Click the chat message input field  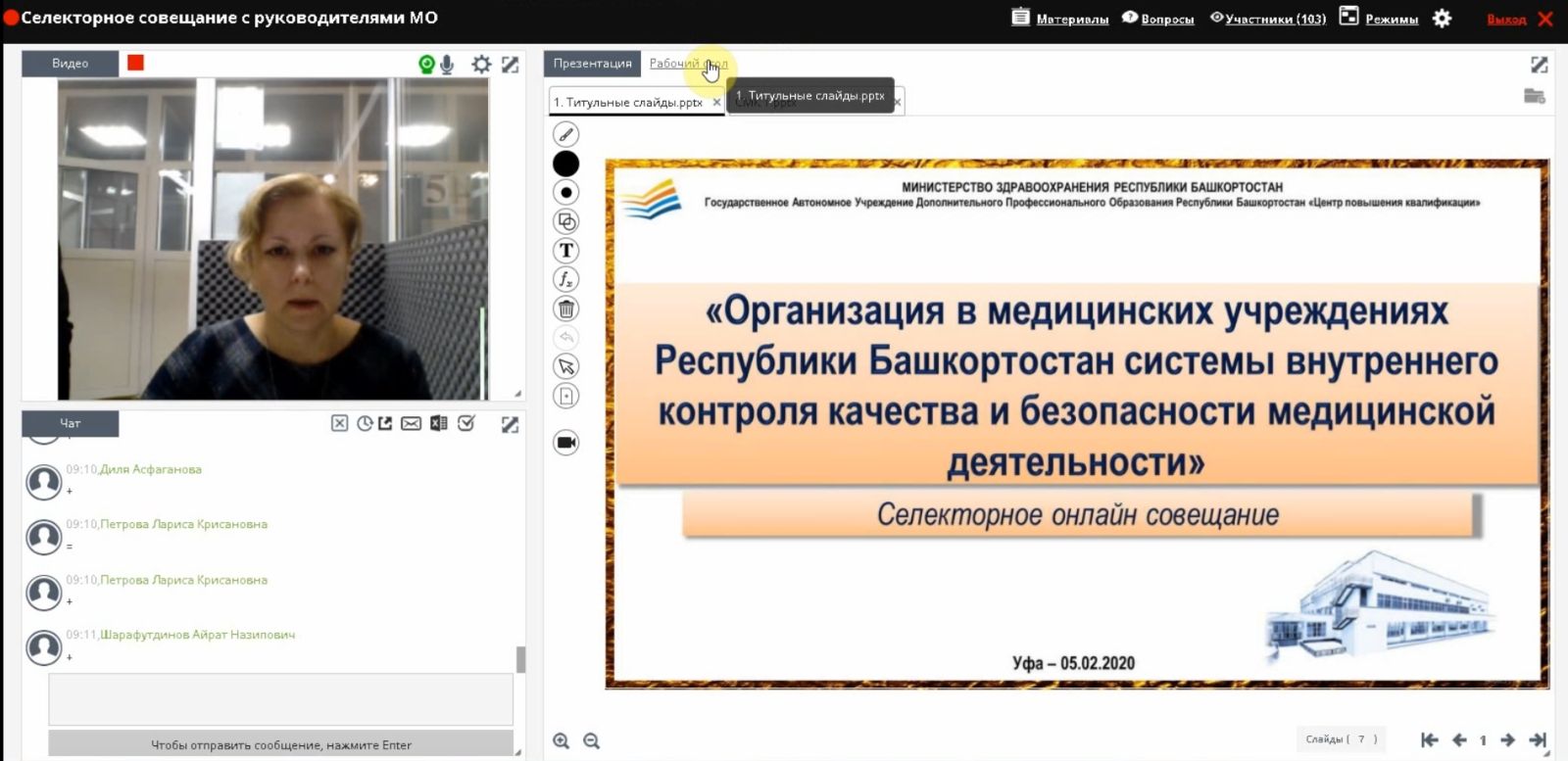280,699
